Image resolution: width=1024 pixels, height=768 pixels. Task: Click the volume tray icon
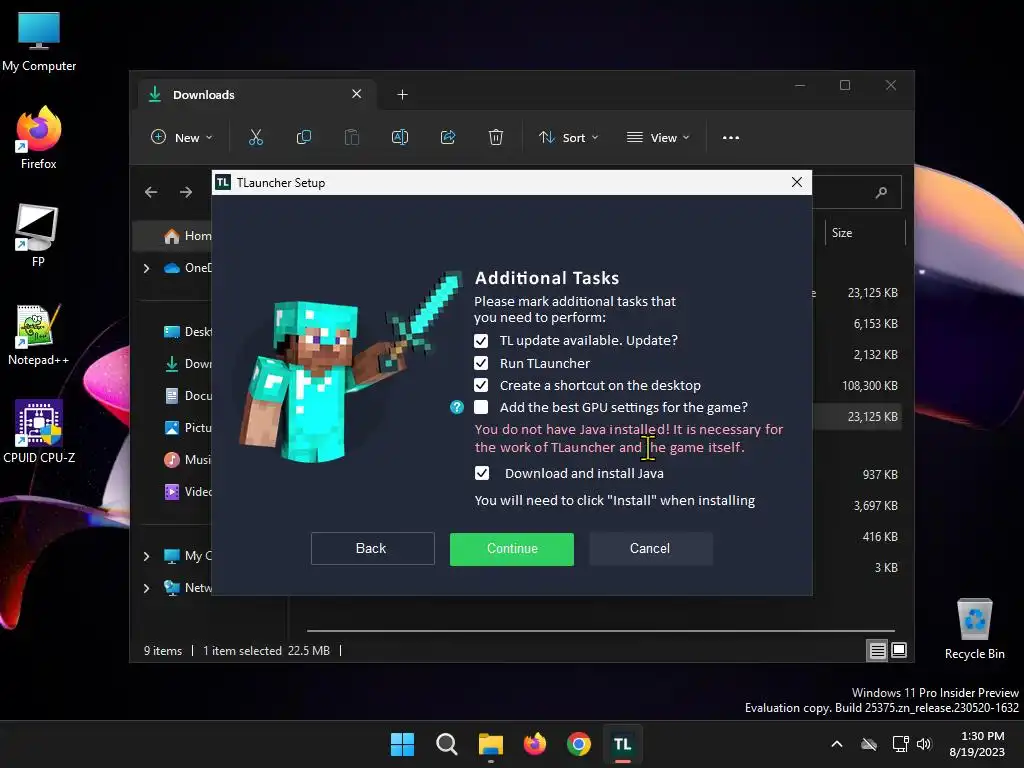tap(924, 744)
